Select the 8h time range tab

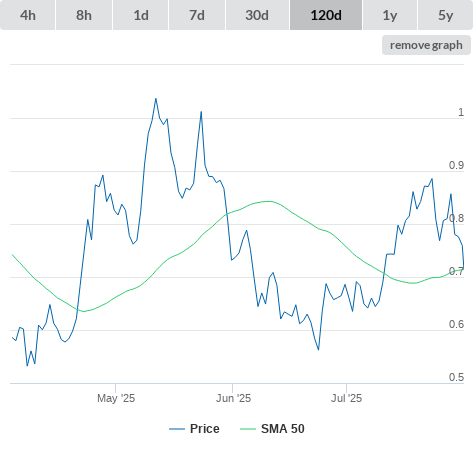point(84,15)
